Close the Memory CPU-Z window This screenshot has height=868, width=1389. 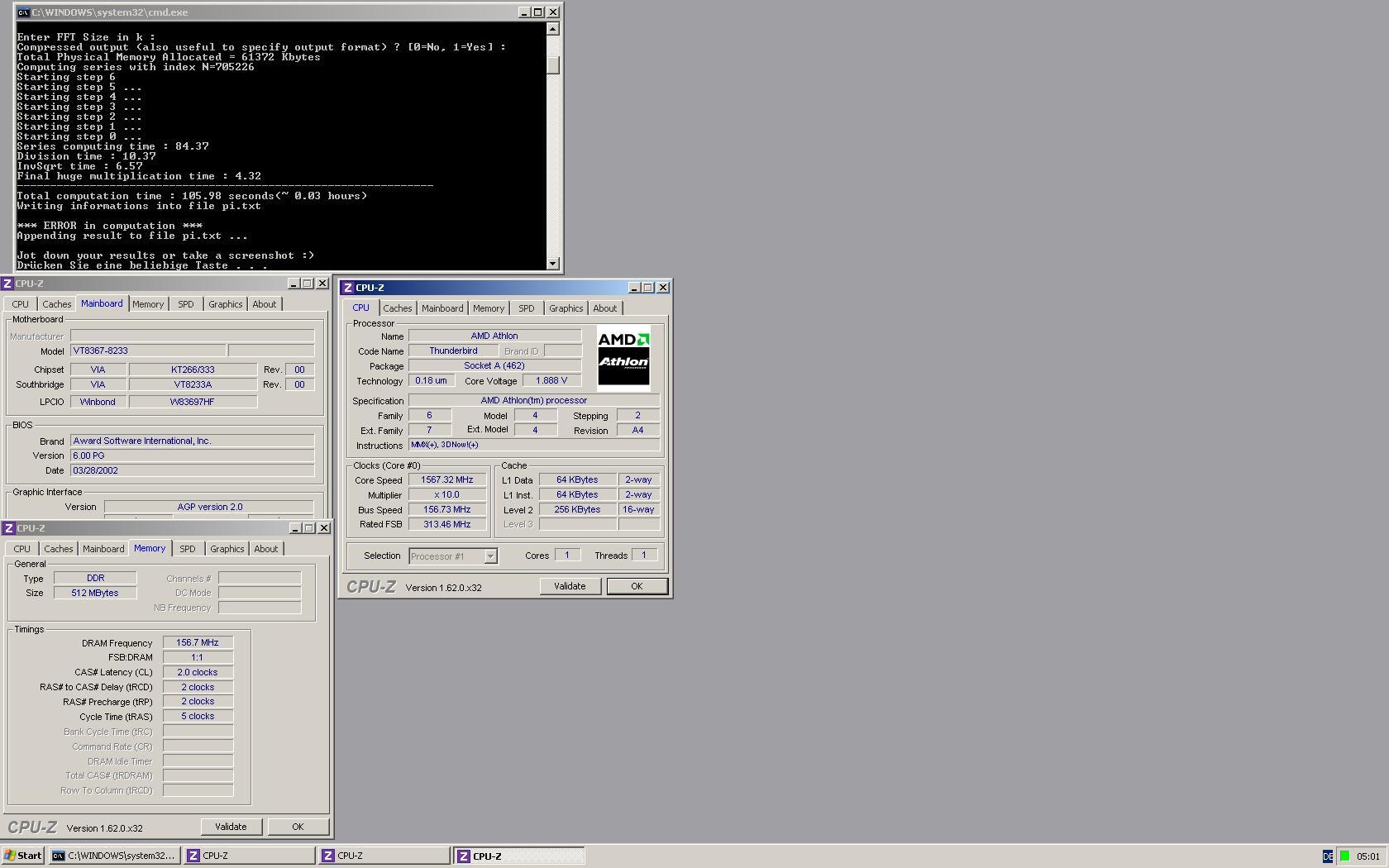(x=324, y=528)
